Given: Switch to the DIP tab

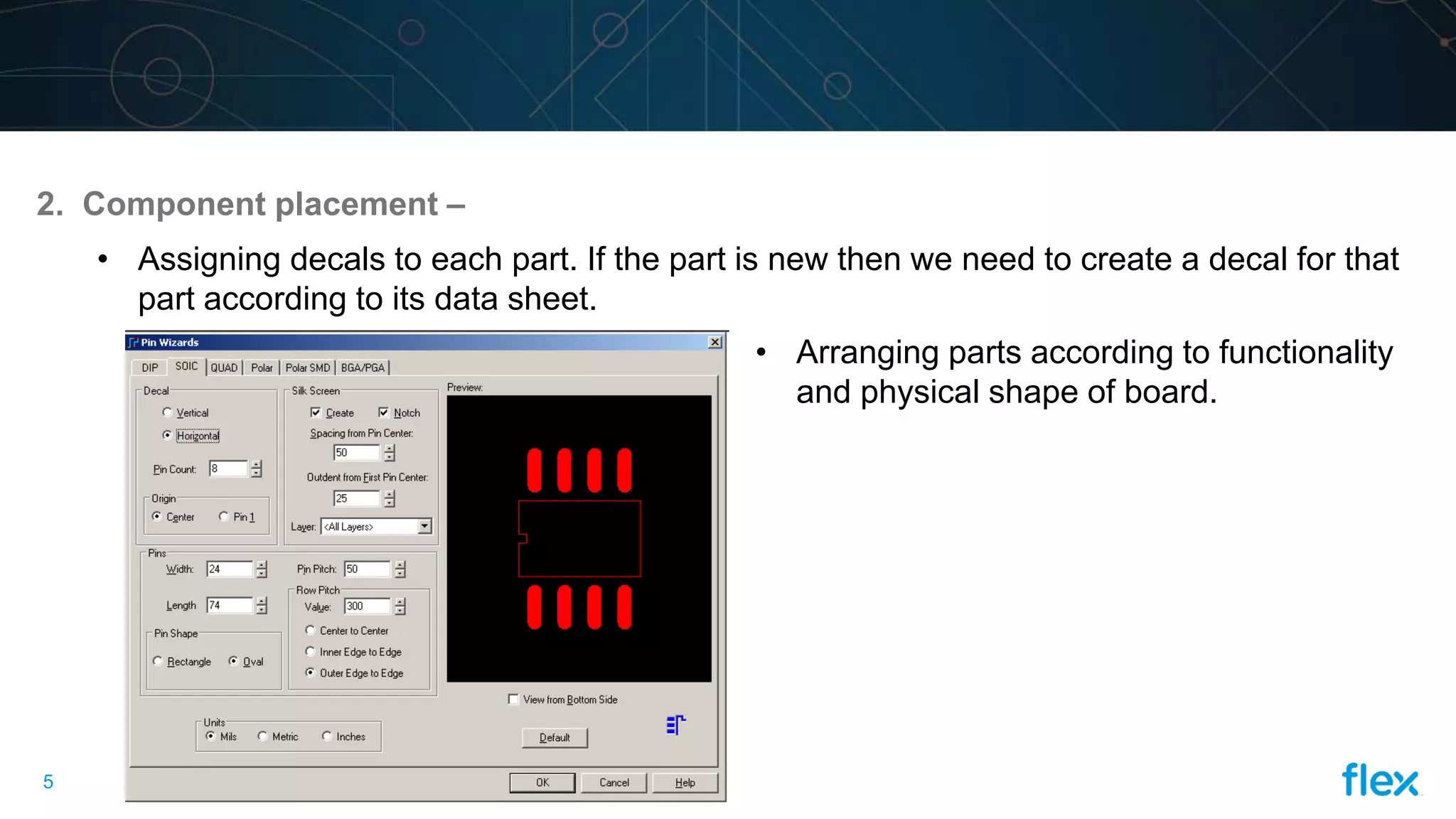Looking at the screenshot, I should click(x=150, y=368).
